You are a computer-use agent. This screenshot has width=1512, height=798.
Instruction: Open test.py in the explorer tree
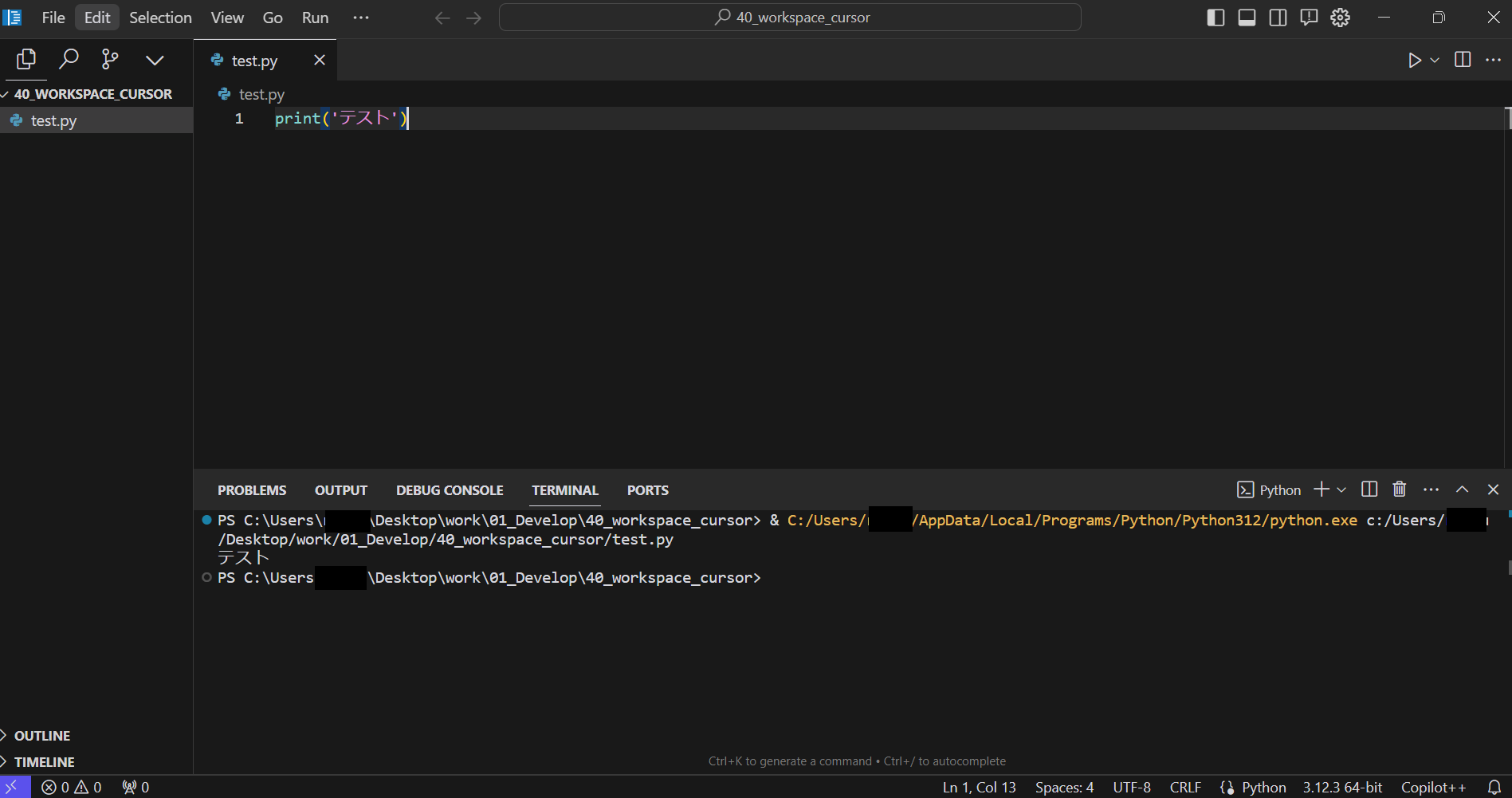click(x=96, y=120)
